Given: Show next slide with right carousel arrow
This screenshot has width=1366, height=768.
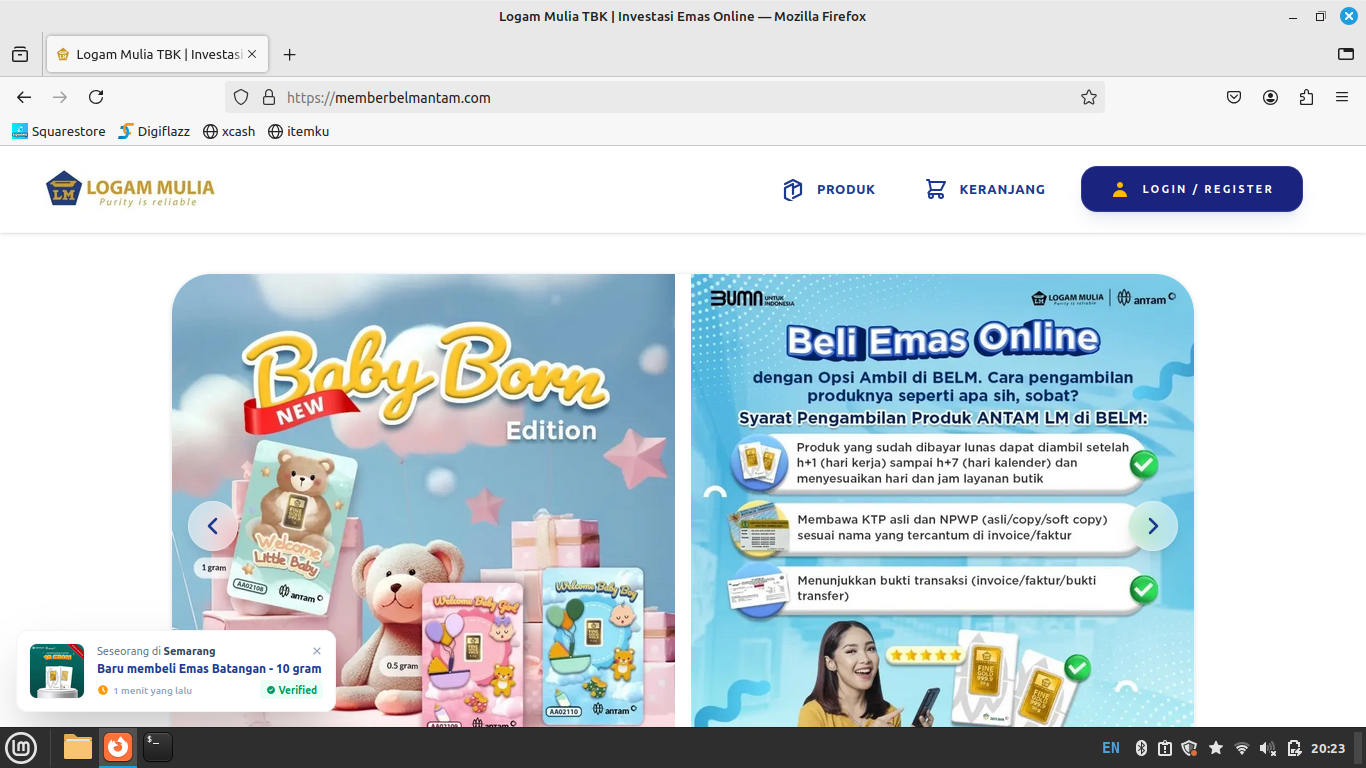Looking at the screenshot, I should [1153, 526].
